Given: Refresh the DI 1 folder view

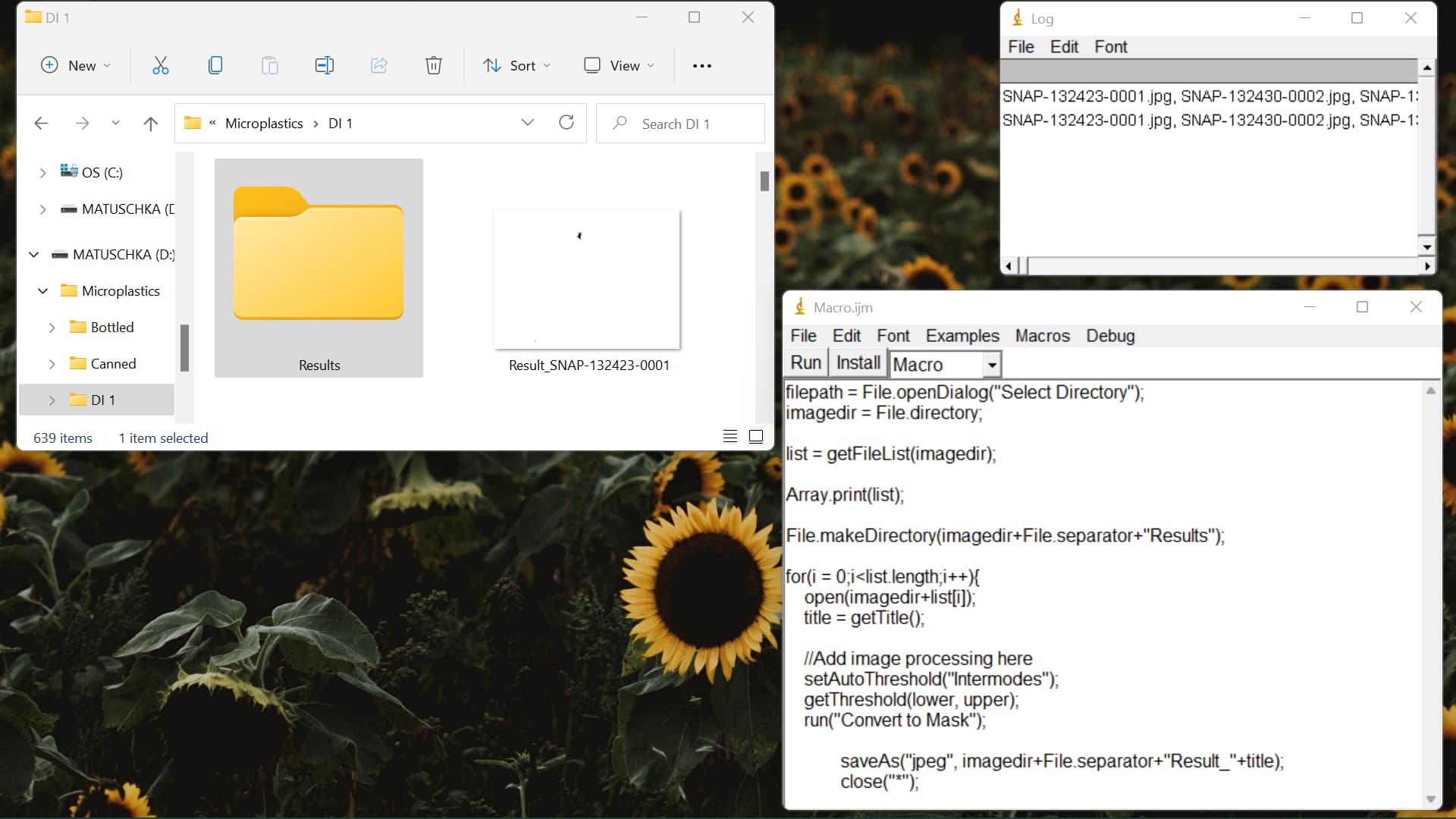Looking at the screenshot, I should [566, 122].
